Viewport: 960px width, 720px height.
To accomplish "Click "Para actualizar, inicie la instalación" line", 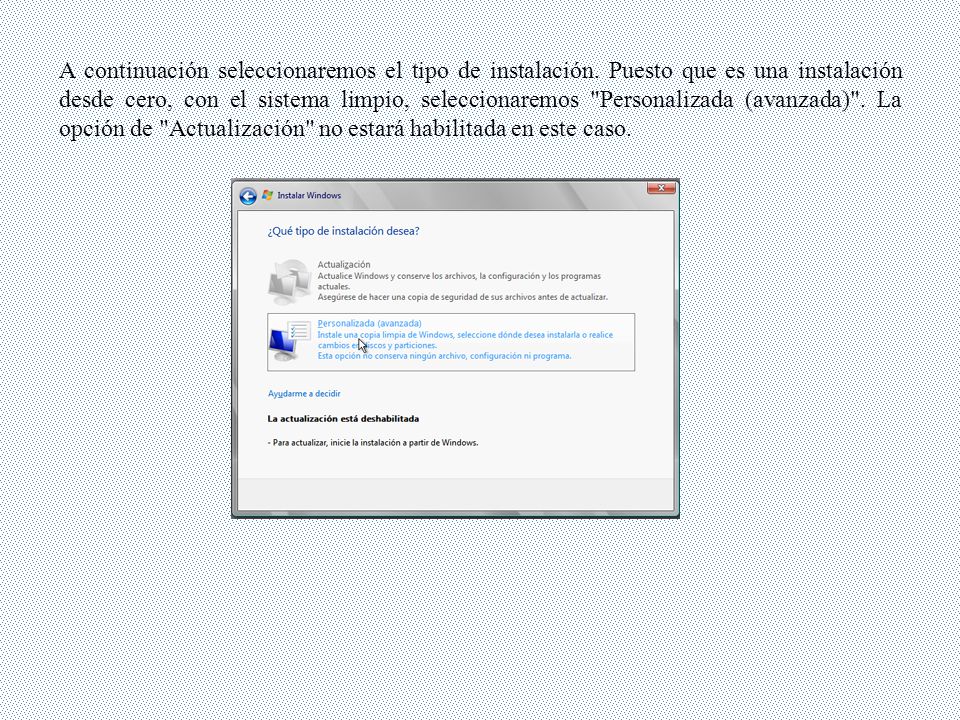I will tap(373, 443).
